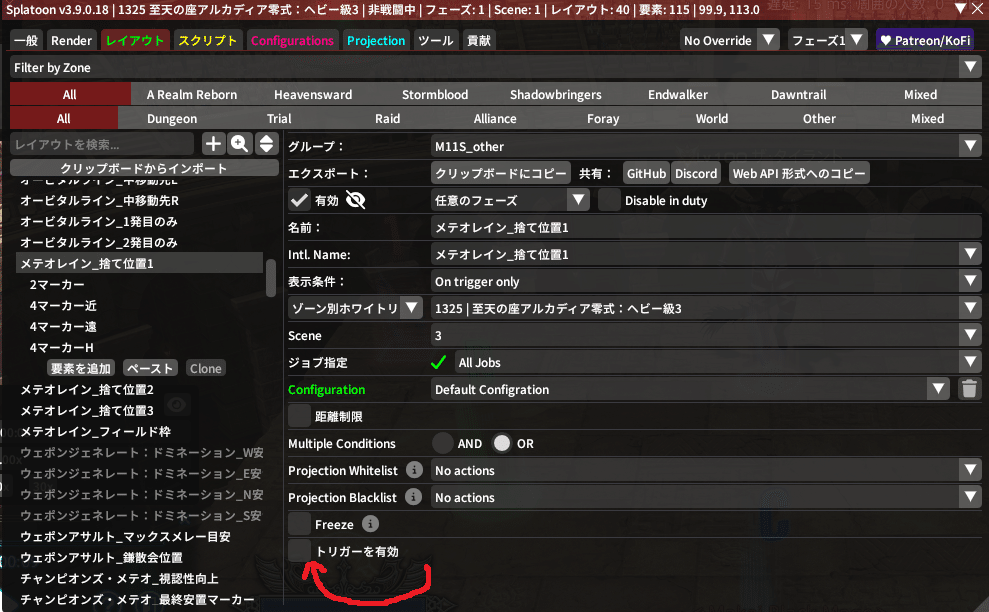This screenshot has height=612, width=989.
Task: Click the layout list vertical scrollbar
Action: point(271,278)
